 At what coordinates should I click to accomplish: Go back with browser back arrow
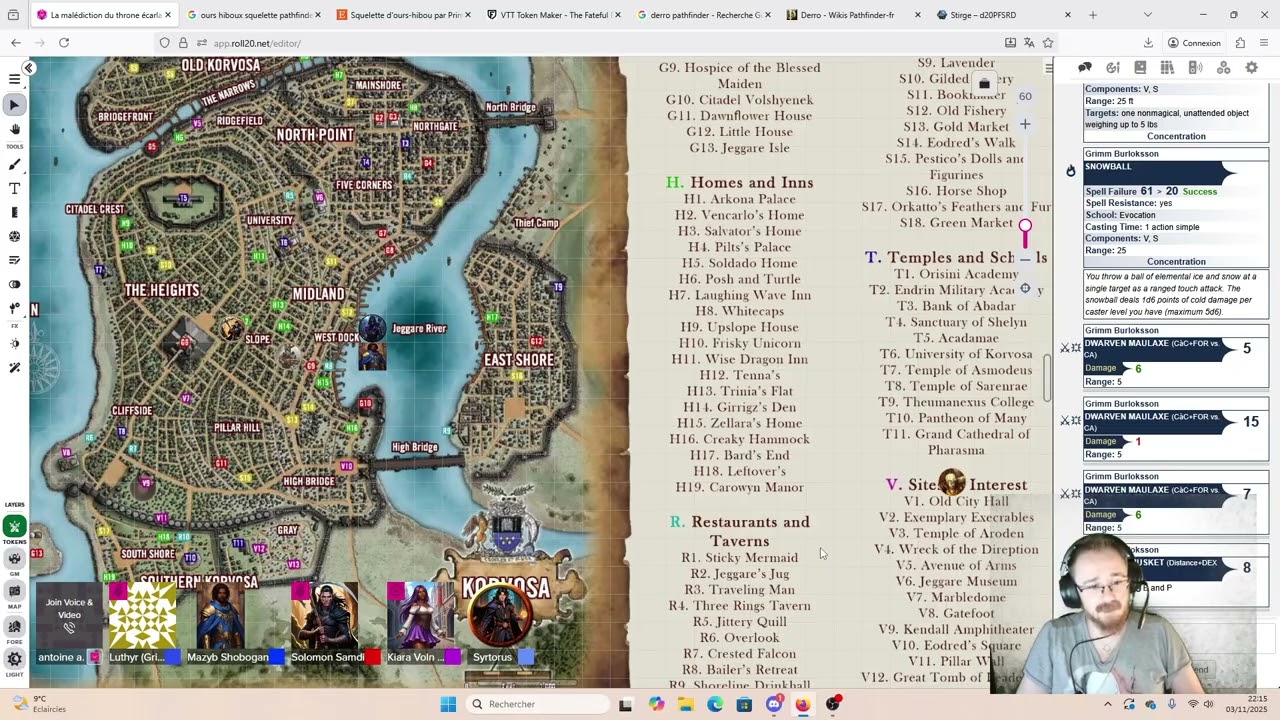pyautogui.click(x=16, y=43)
